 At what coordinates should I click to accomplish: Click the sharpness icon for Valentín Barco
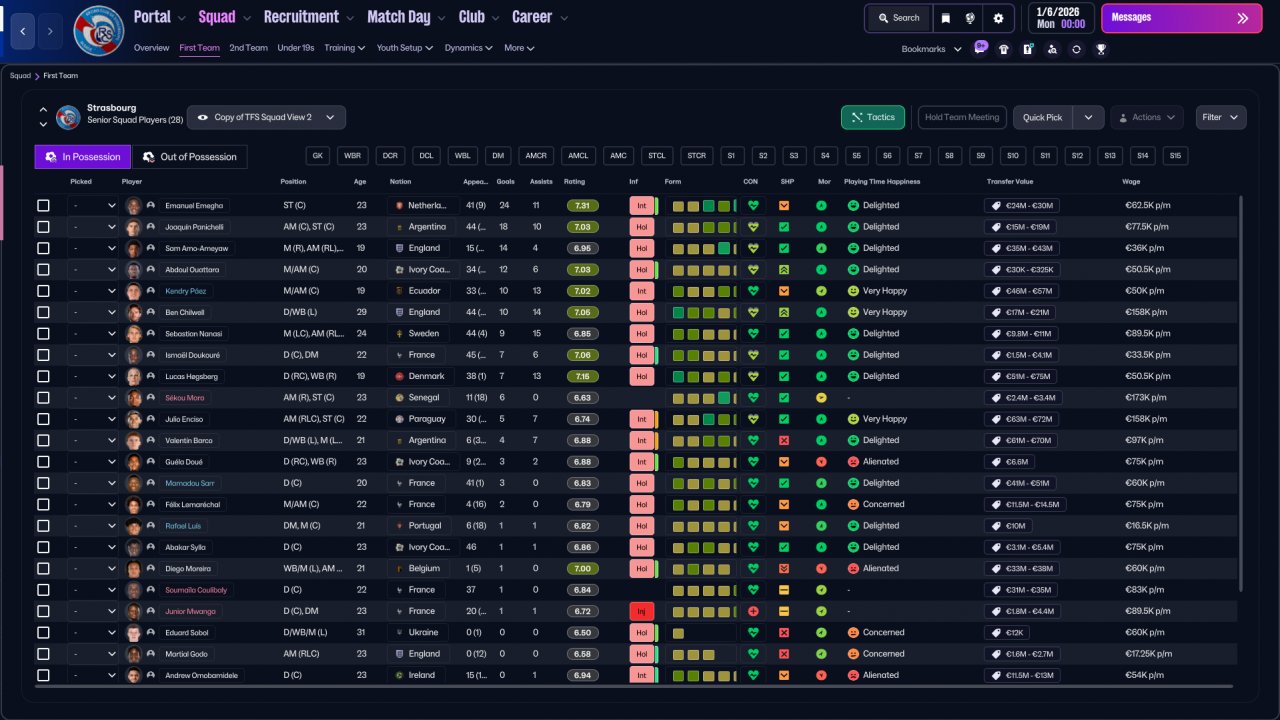click(784, 440)
